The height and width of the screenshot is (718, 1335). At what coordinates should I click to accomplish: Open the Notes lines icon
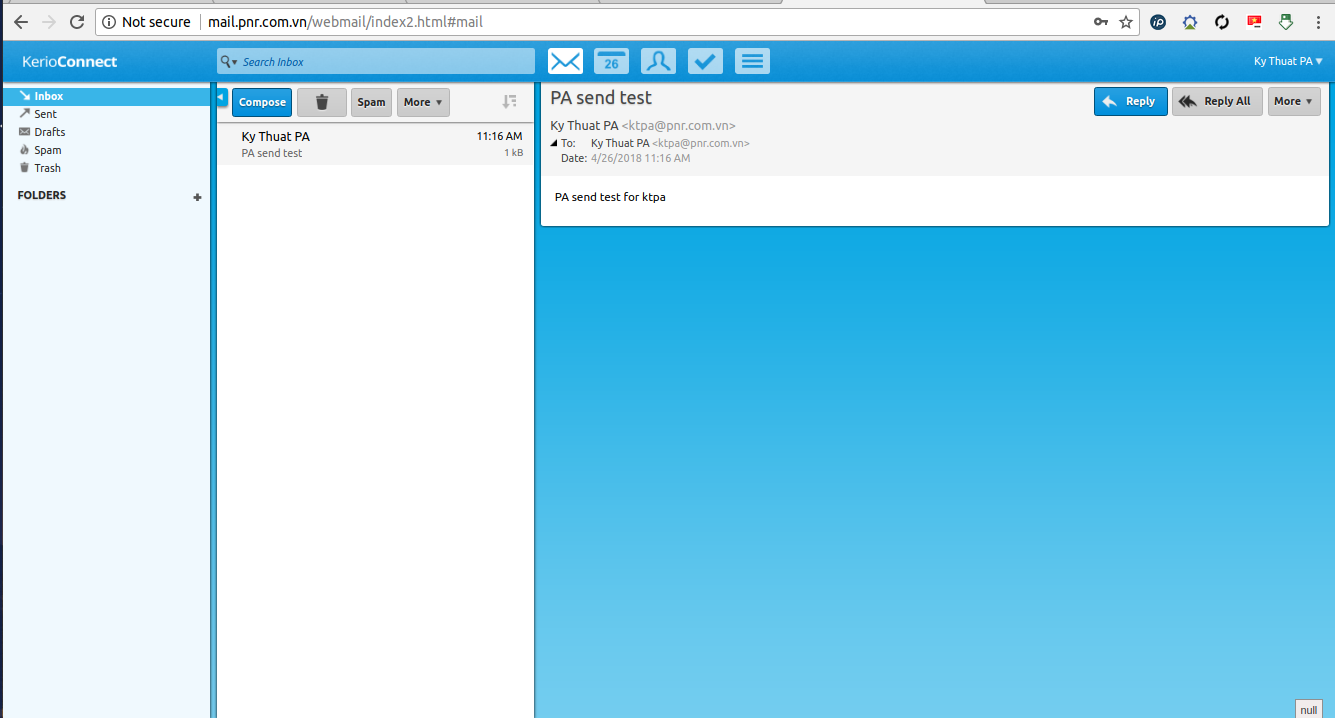tap(752, 62)
